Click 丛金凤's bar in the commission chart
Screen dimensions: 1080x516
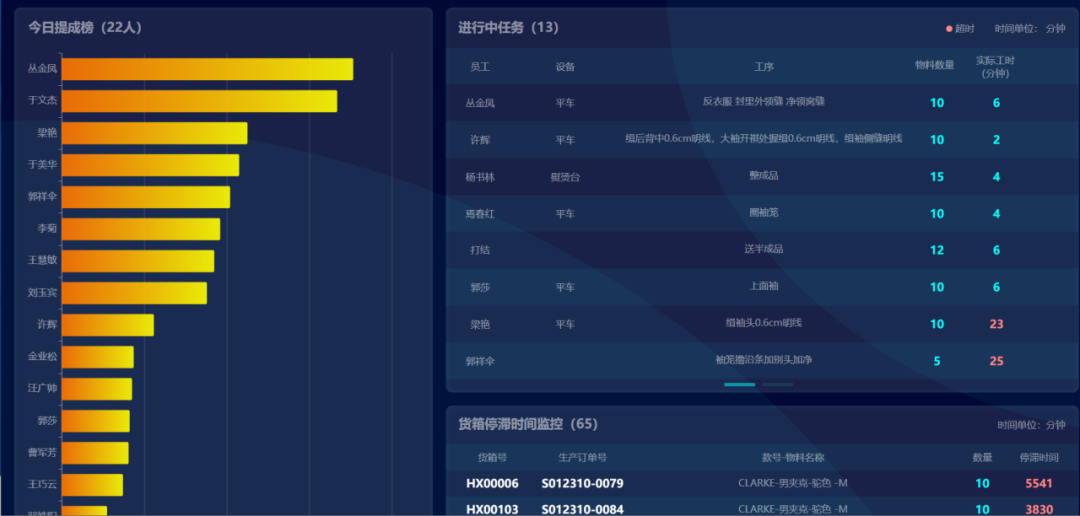tap(207, 69)
